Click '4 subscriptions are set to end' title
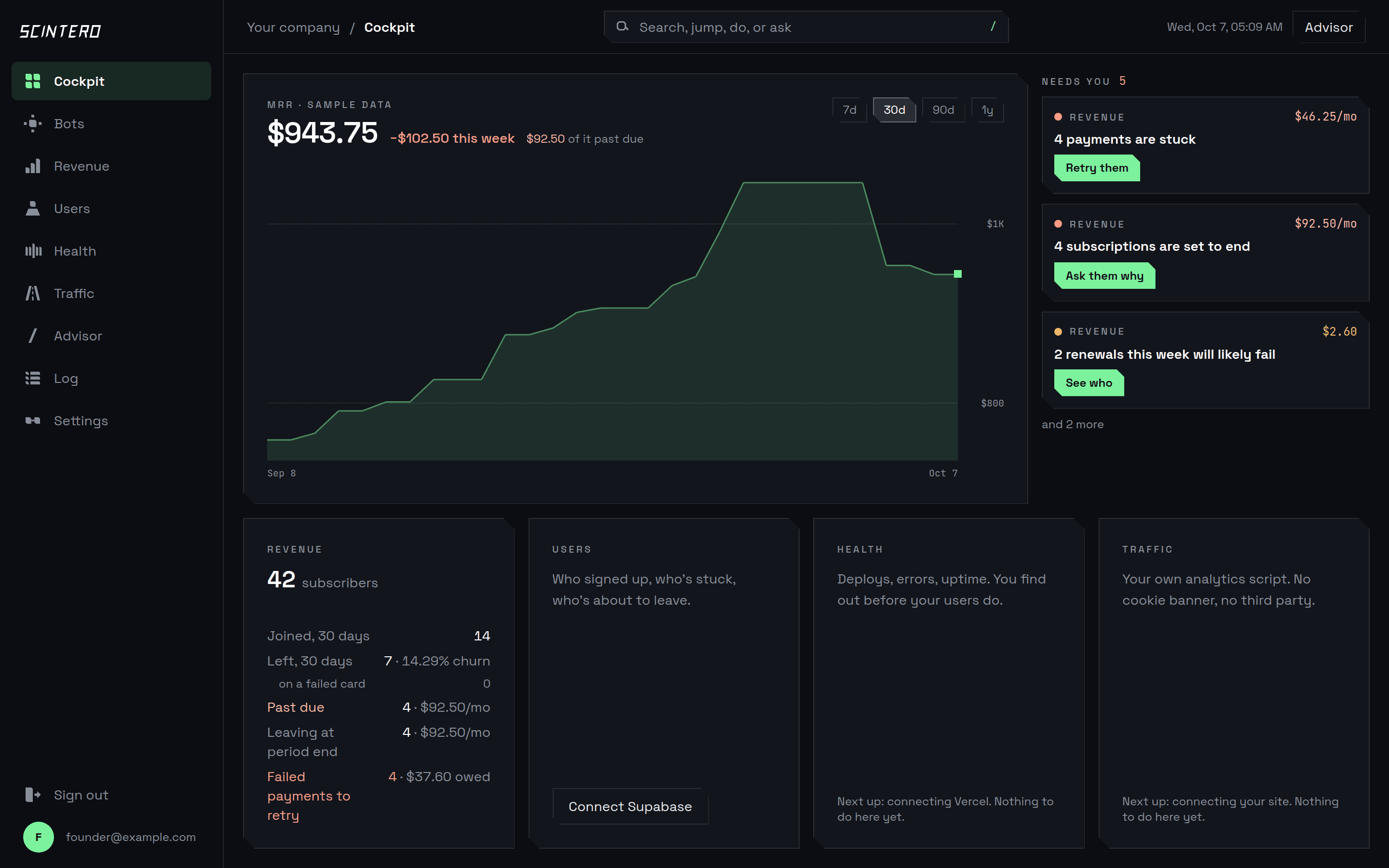 pos(1151,246)
